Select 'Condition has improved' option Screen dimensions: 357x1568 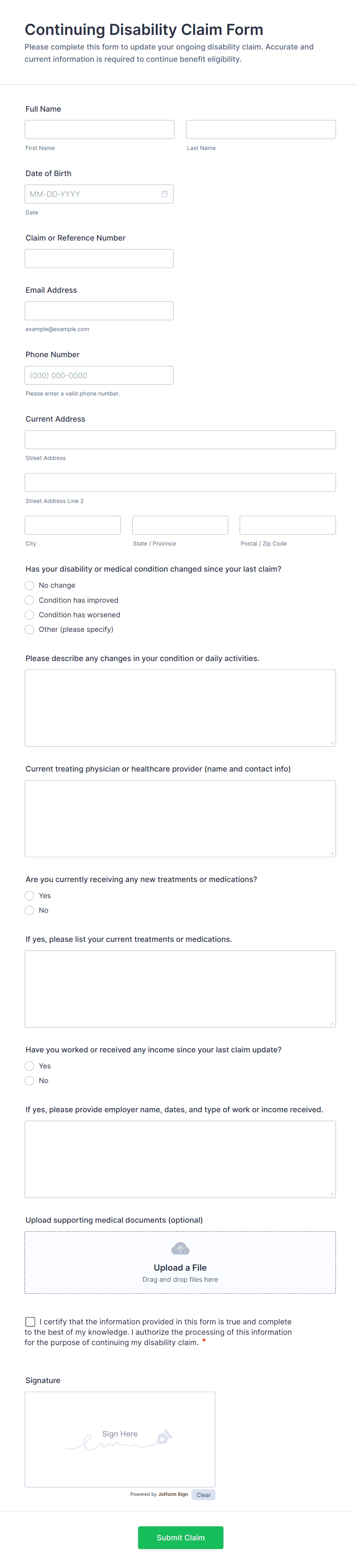[x=29, y=600]
